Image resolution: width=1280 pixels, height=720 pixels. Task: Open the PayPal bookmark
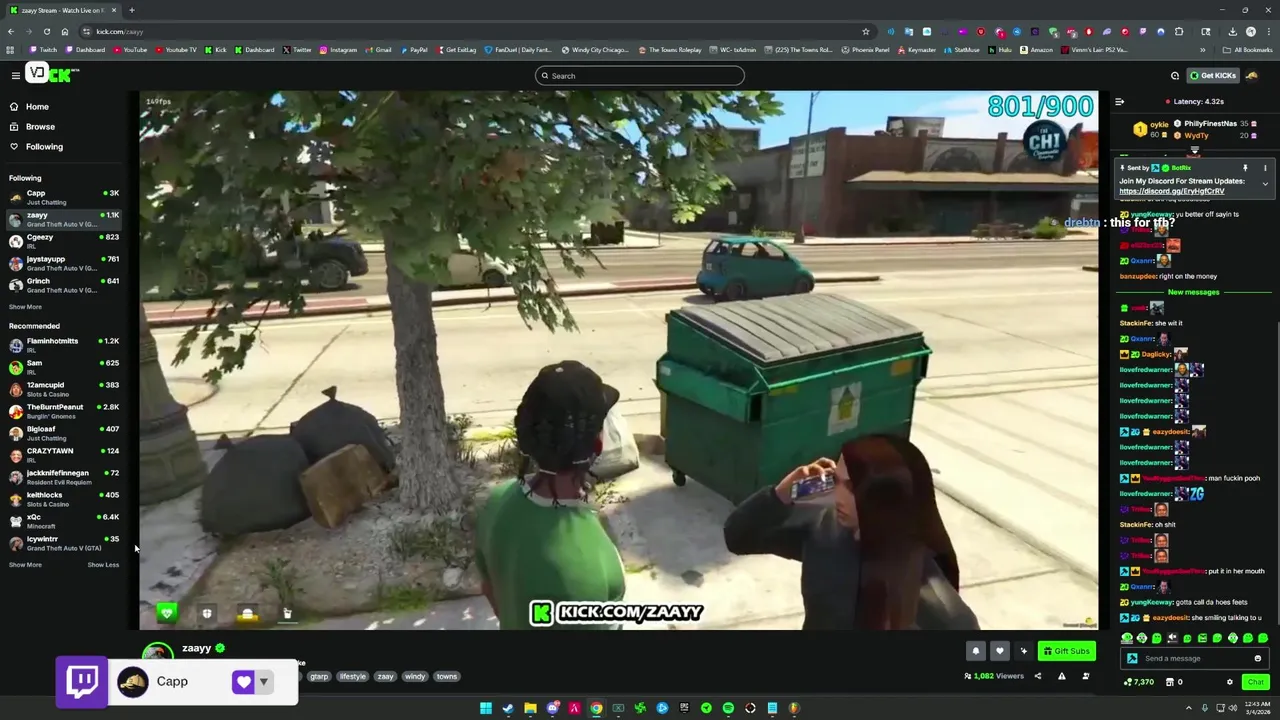click(414, 50)
